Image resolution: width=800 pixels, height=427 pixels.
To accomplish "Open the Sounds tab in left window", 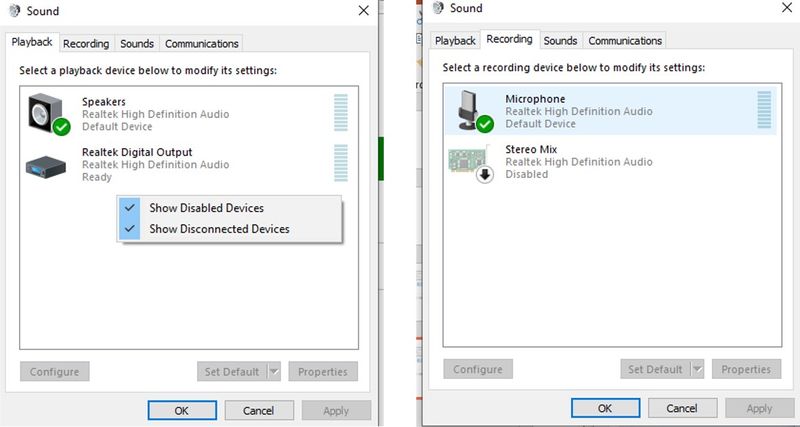I will 137,44.
